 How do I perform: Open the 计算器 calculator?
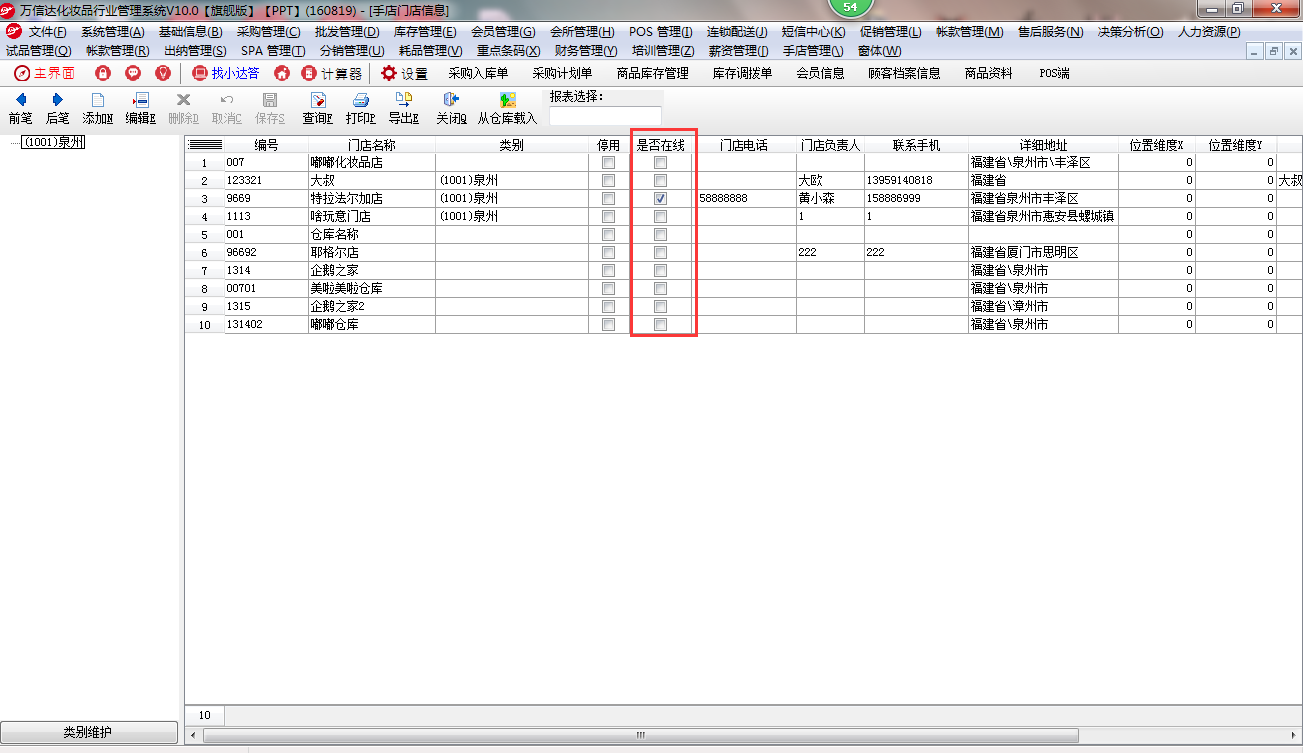(332, 73)
